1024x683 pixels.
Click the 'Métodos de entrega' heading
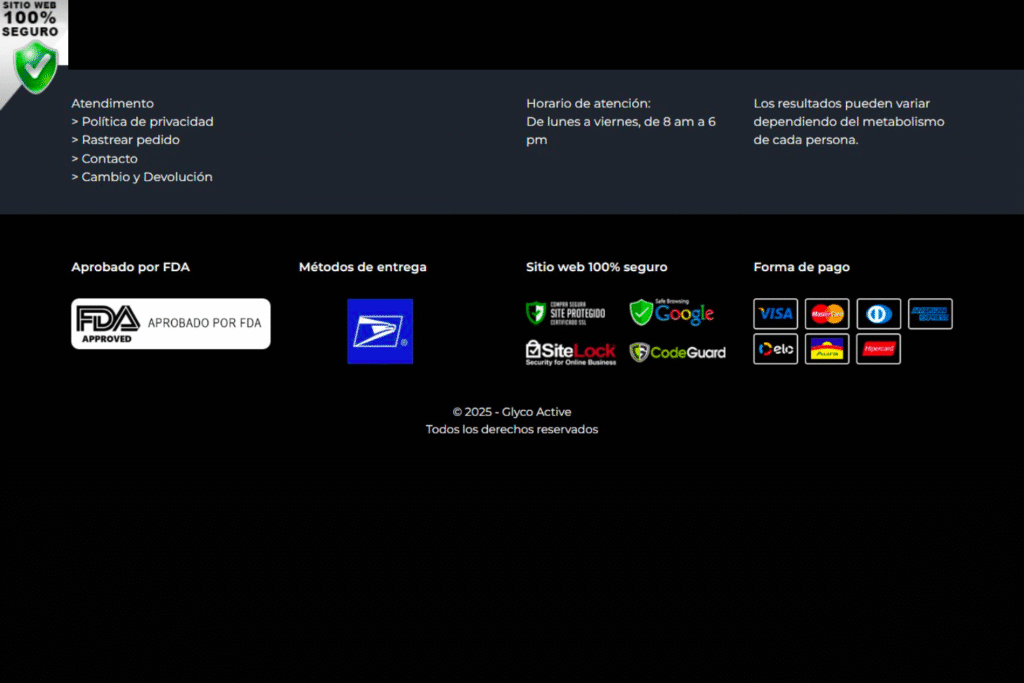click(x=362, y=267)
